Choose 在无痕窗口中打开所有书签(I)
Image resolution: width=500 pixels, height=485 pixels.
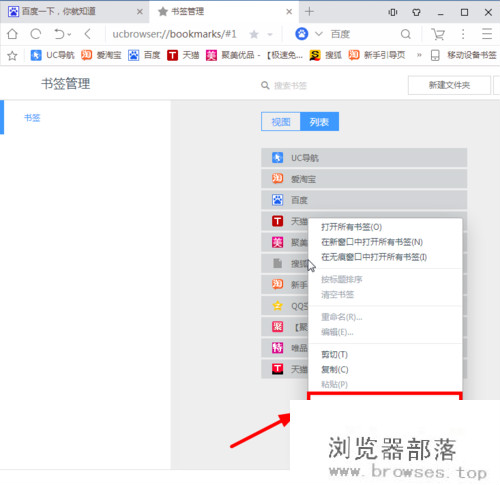(x=385, y=257)
